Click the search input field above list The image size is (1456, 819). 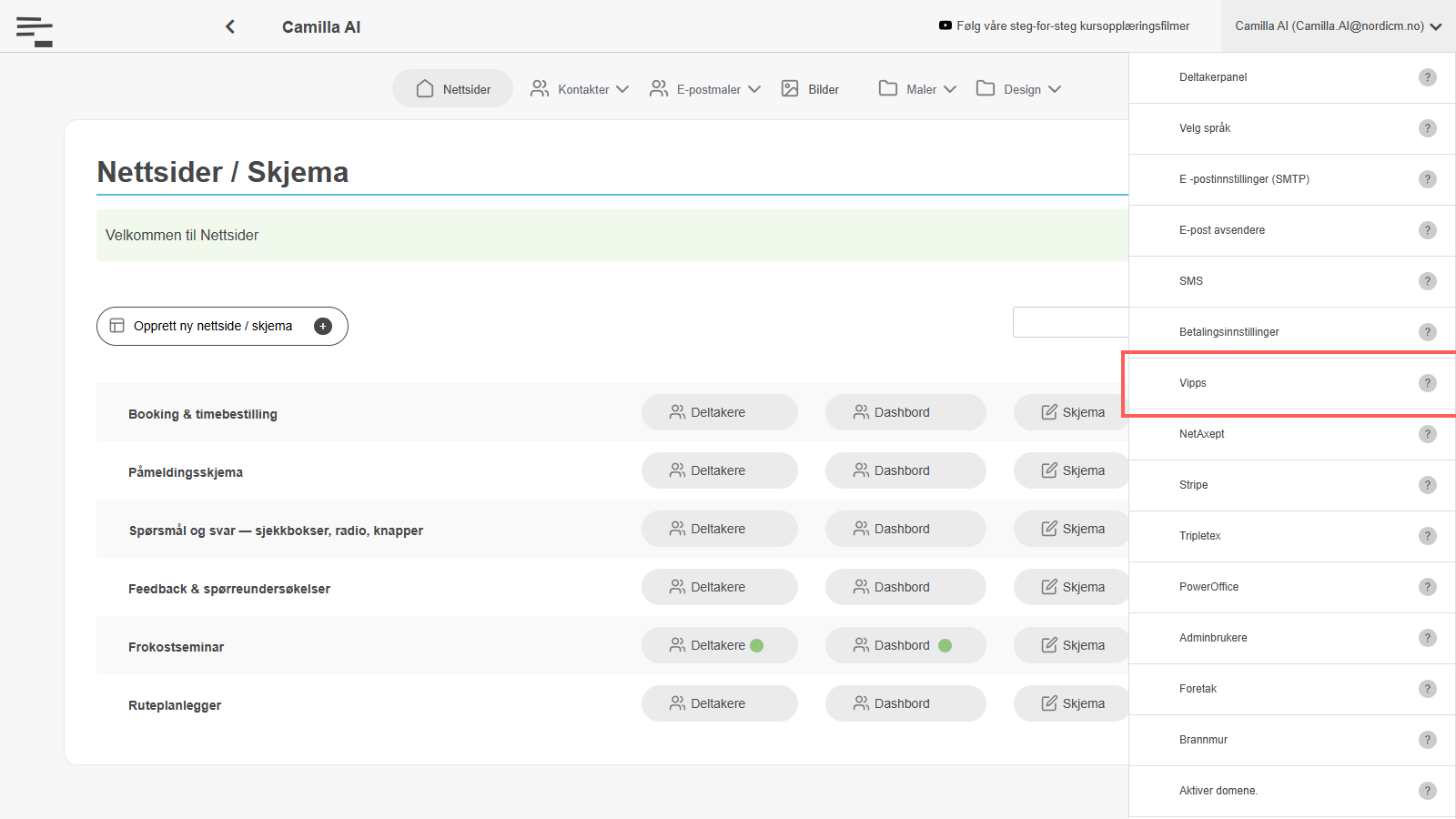pos(1071,322)
